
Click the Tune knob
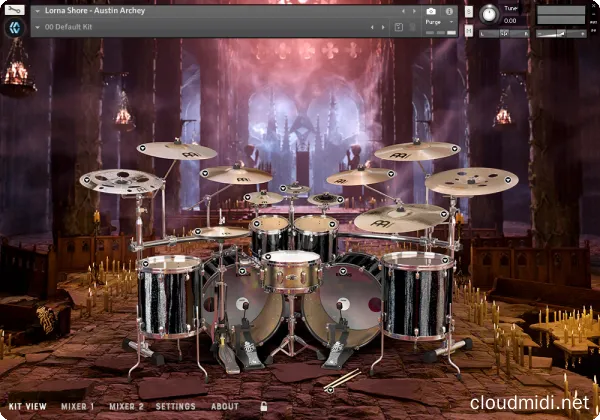488,14
